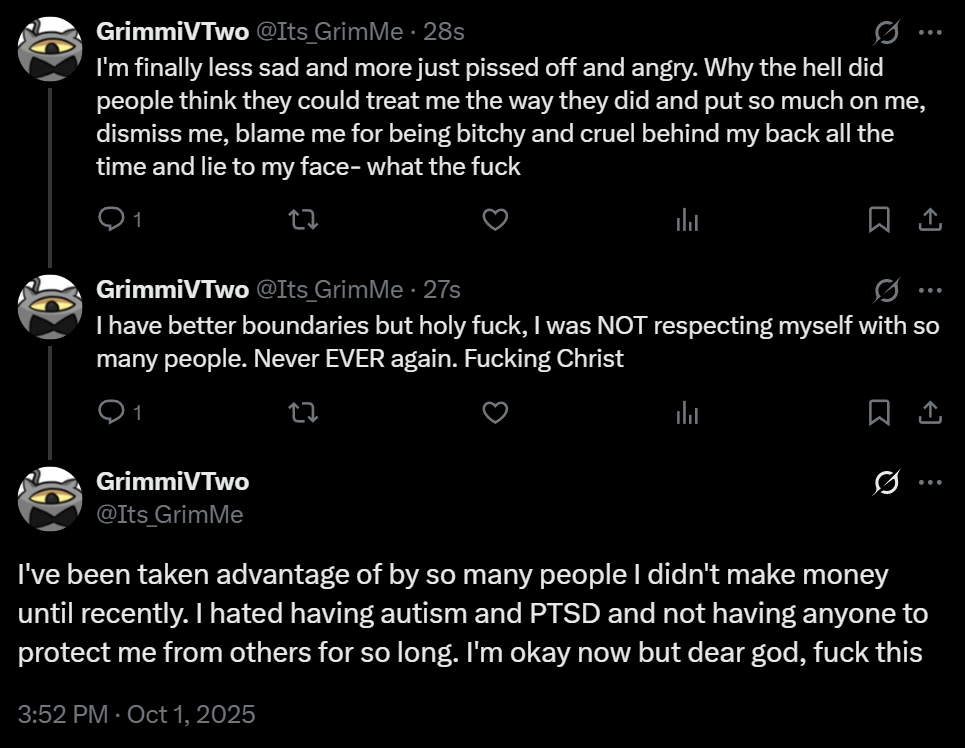This screenshot has height=748, width=965.
Task: Reply to the tweet about better boundaries
Action: 113,411
